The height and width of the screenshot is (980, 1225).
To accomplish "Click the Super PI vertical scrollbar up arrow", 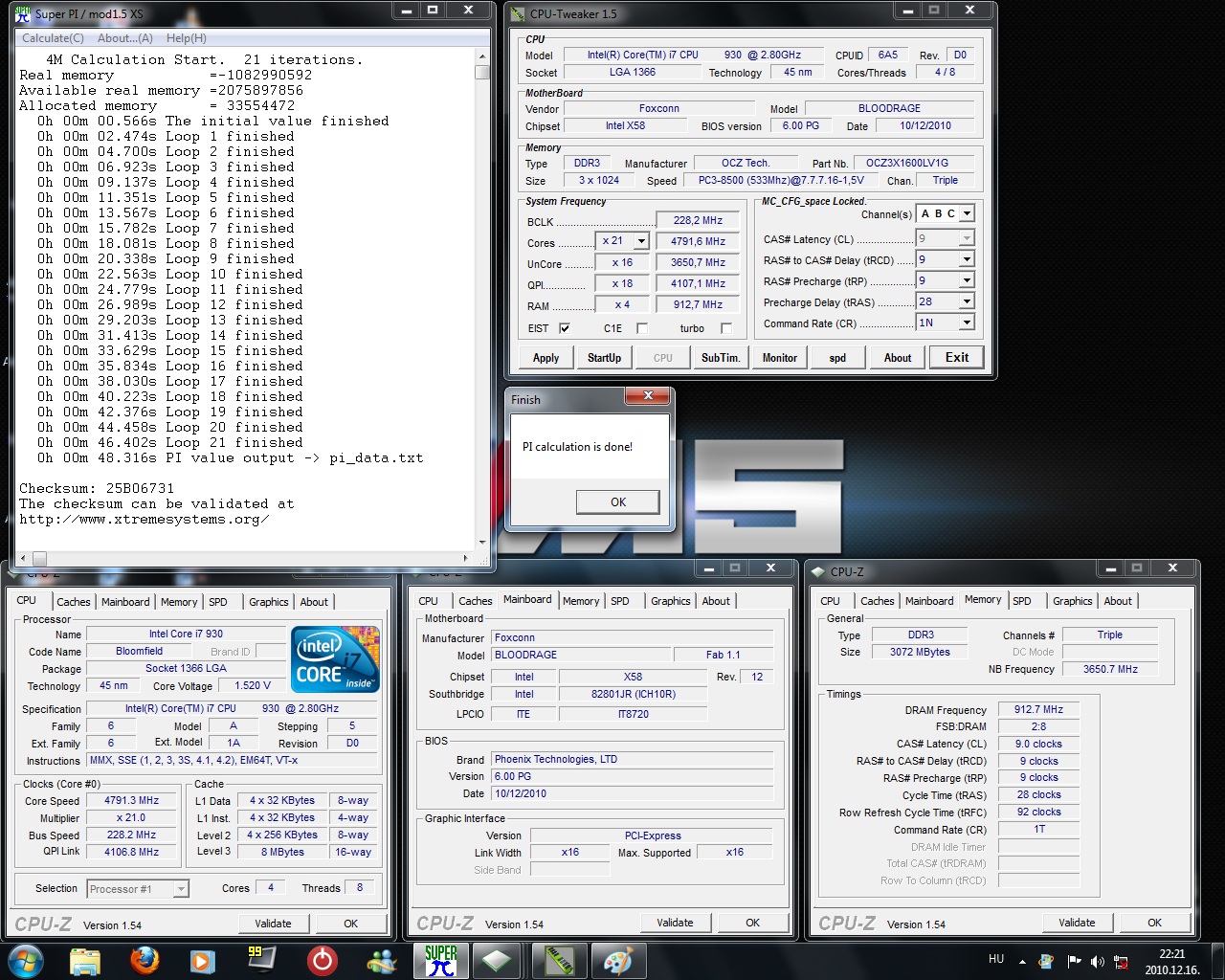I will pos(482,58).
